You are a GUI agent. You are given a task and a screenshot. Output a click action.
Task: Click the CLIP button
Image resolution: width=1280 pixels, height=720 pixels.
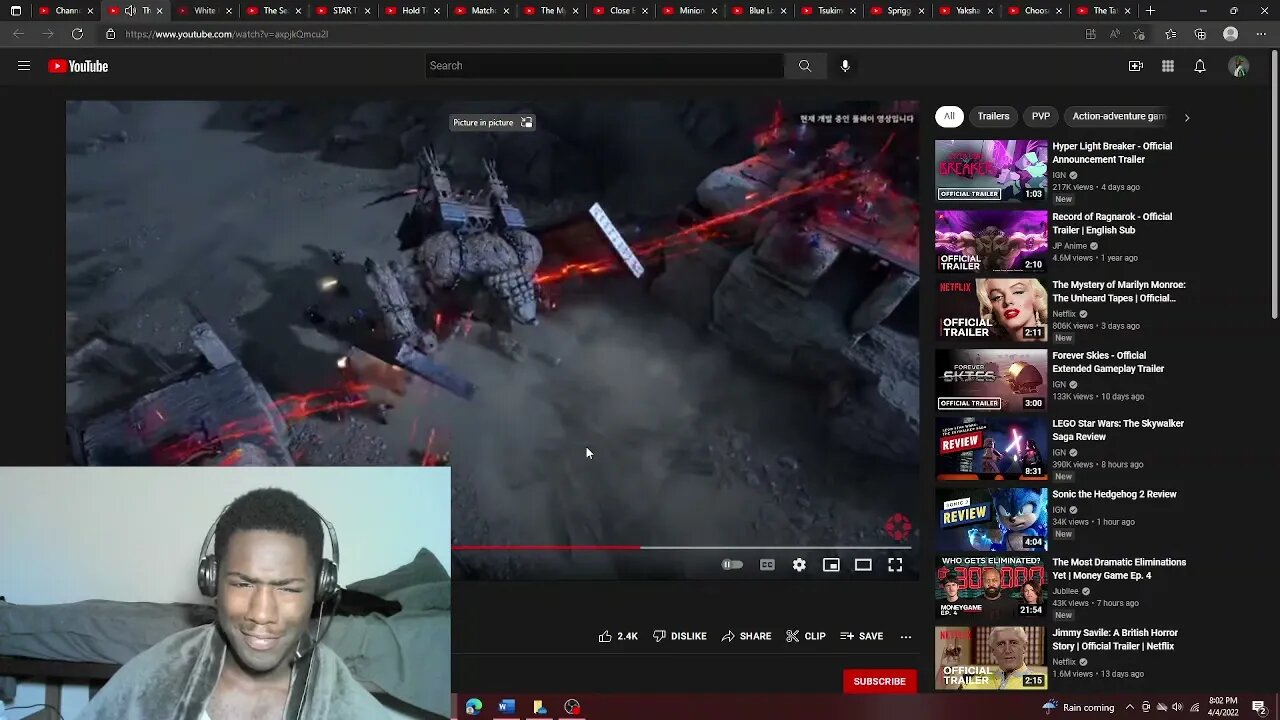pos(806,636)
